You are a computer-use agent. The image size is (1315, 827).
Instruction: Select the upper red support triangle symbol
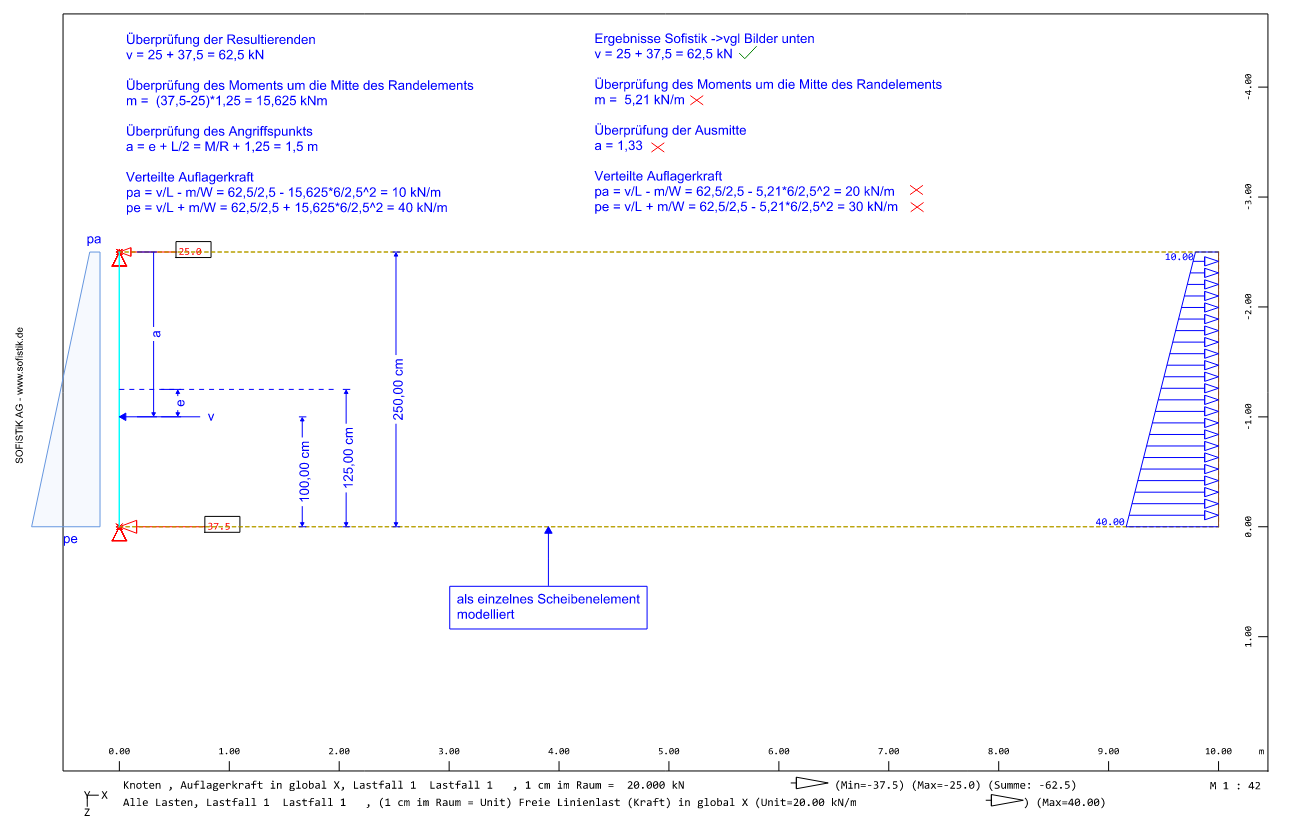pos(119,258)
